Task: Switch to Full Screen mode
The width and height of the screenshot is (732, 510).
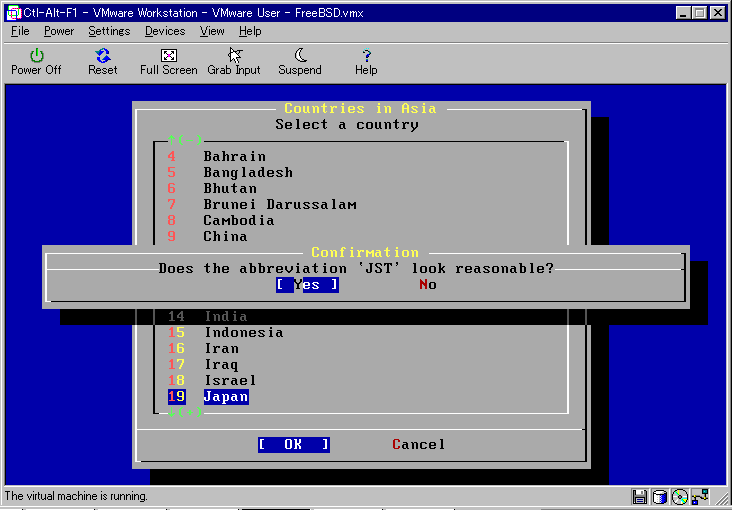Action: point(168,61)
